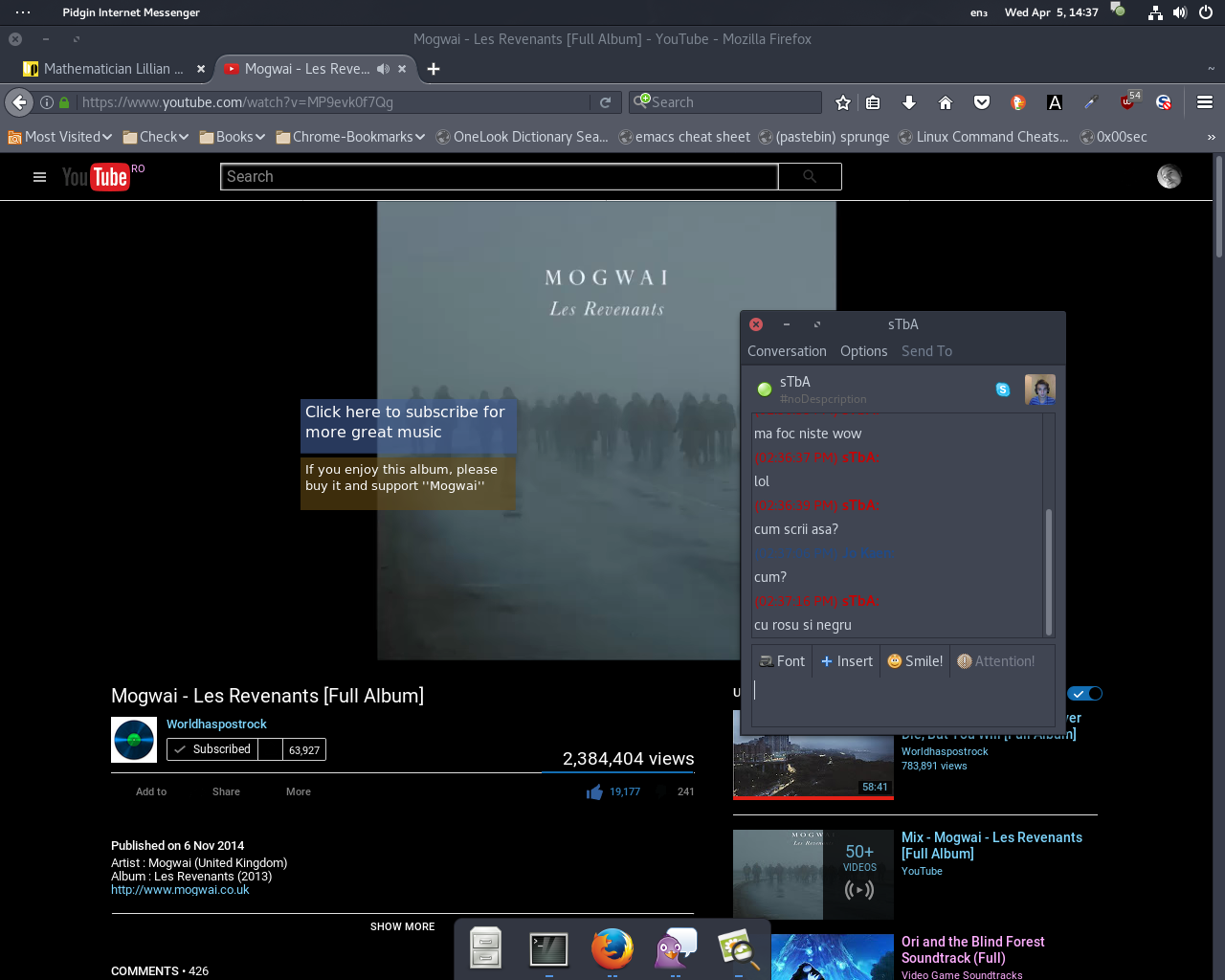Open Pidgin from the dock
1225x980 pixels.
[676, 949]
